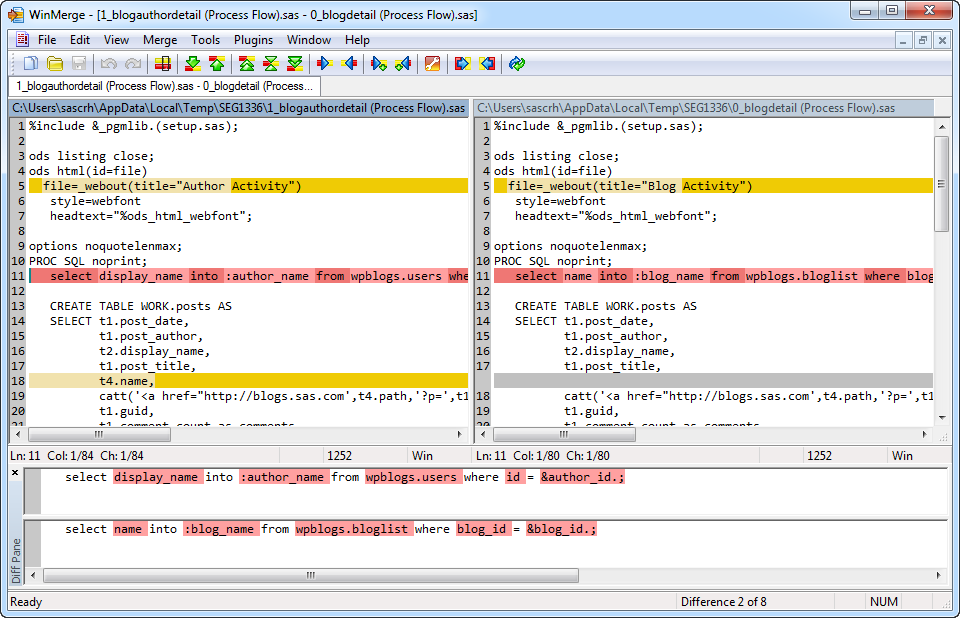Jump to Last Difference icon
The width and height of the screenshot is (960, 618).
[x=295, y=64]
